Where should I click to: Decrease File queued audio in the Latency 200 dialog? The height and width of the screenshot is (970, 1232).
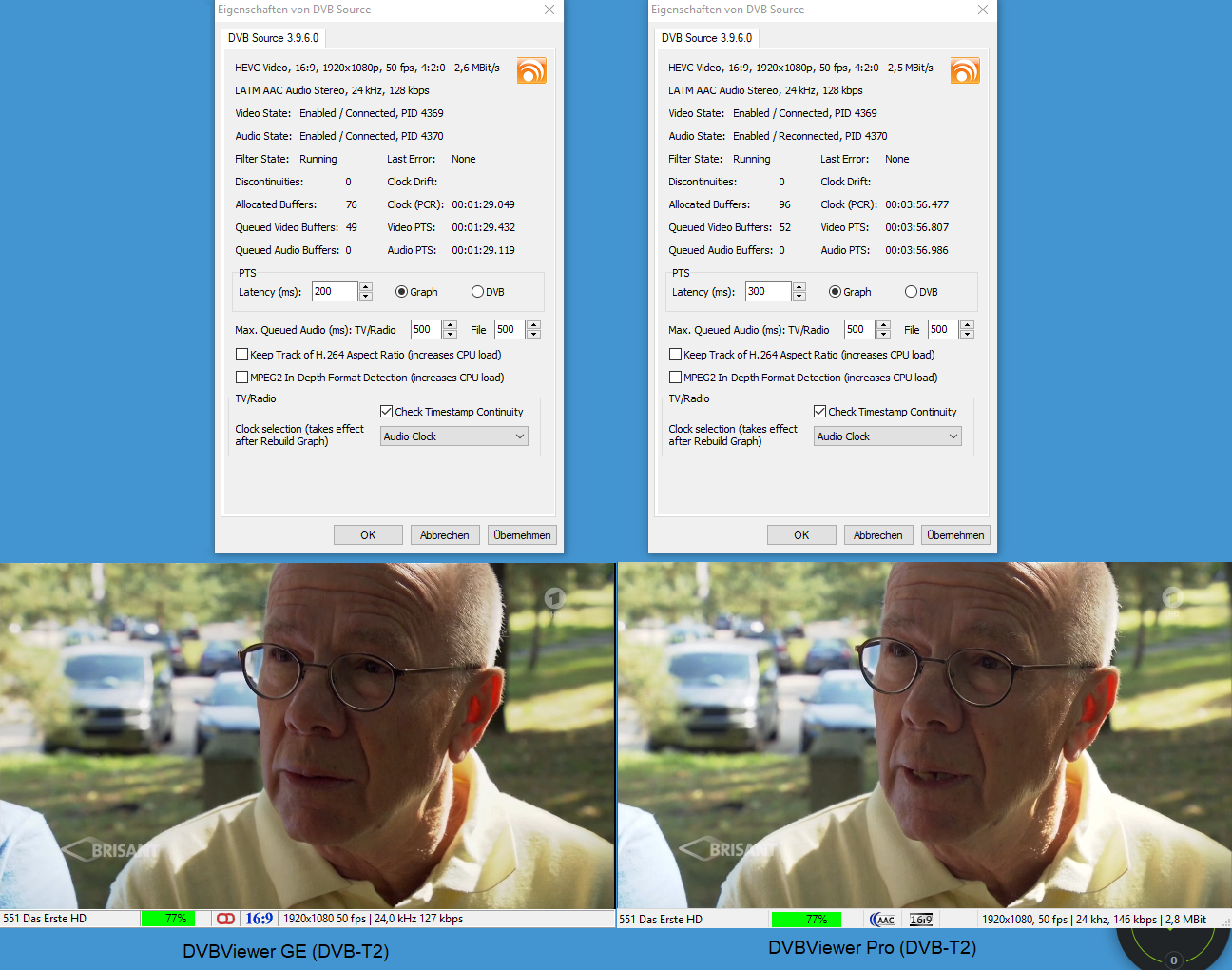pos(533,334)
